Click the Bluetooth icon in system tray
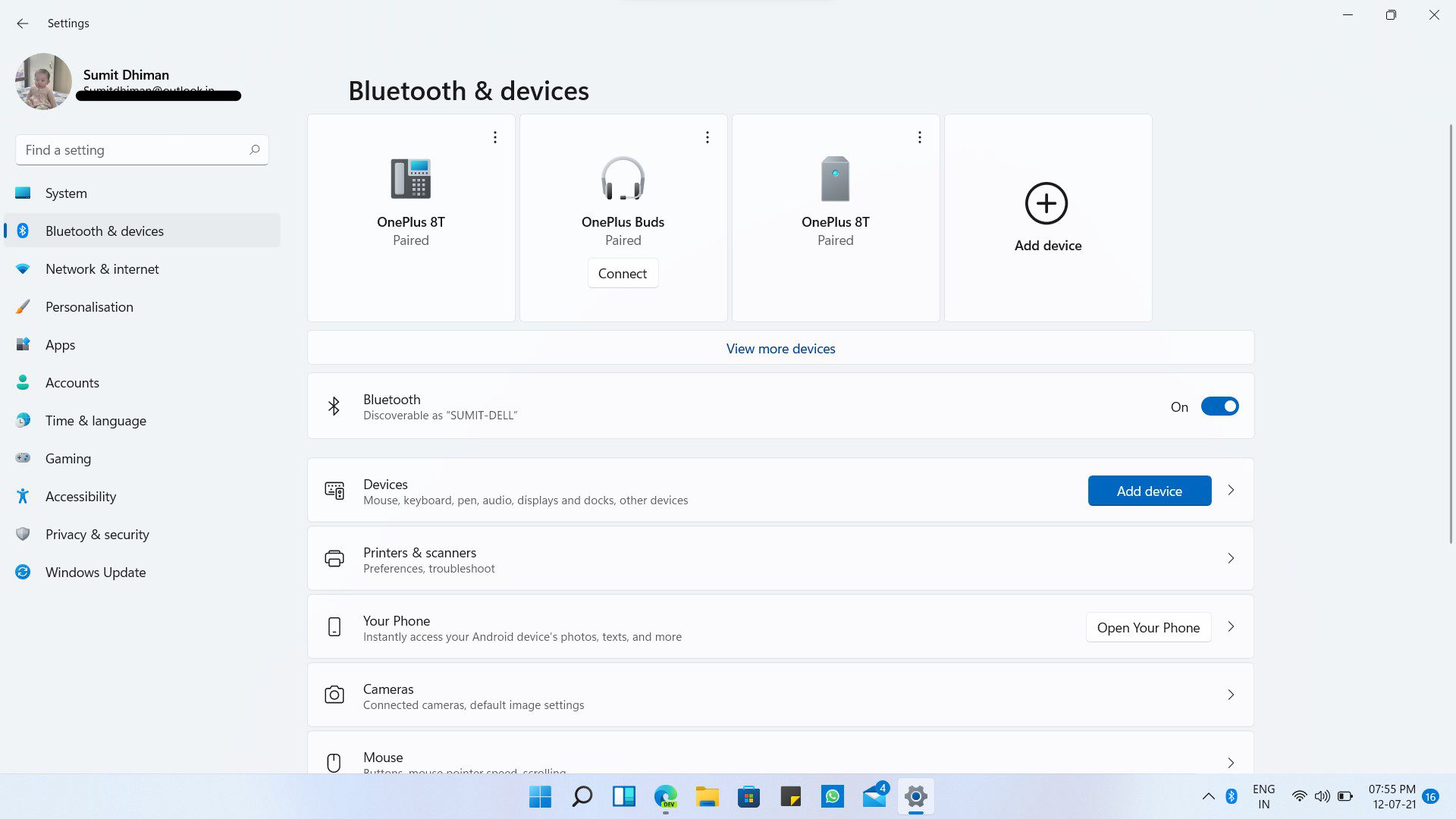This screenshot has width=1456, height=819. click(1231, 796)
